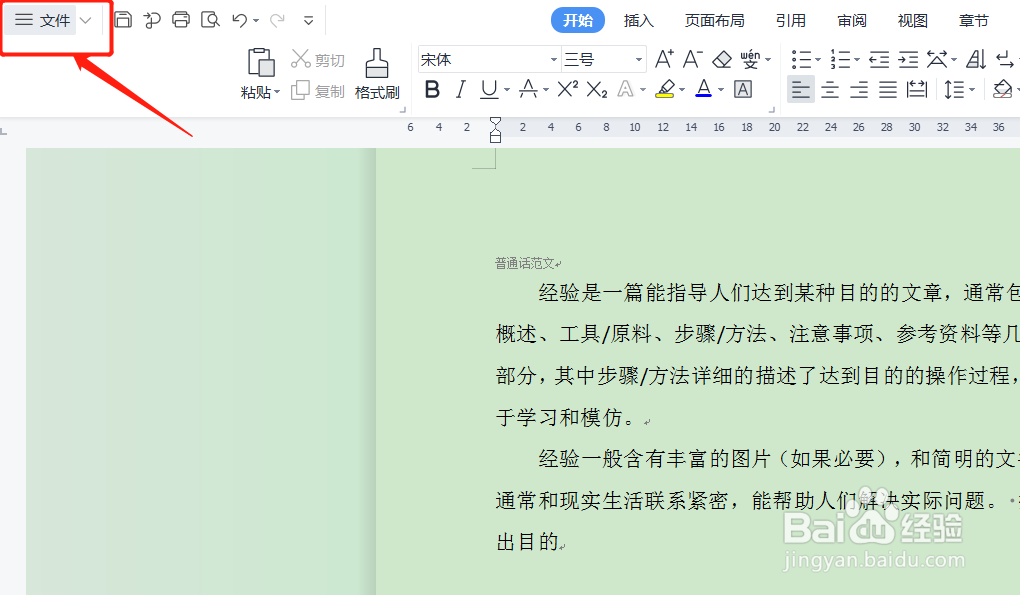Image resolution: width=1020 pixels, height=595 pixels.
Task: Clear formatting with the eraser icon
Action: click(x=723, y=59)
